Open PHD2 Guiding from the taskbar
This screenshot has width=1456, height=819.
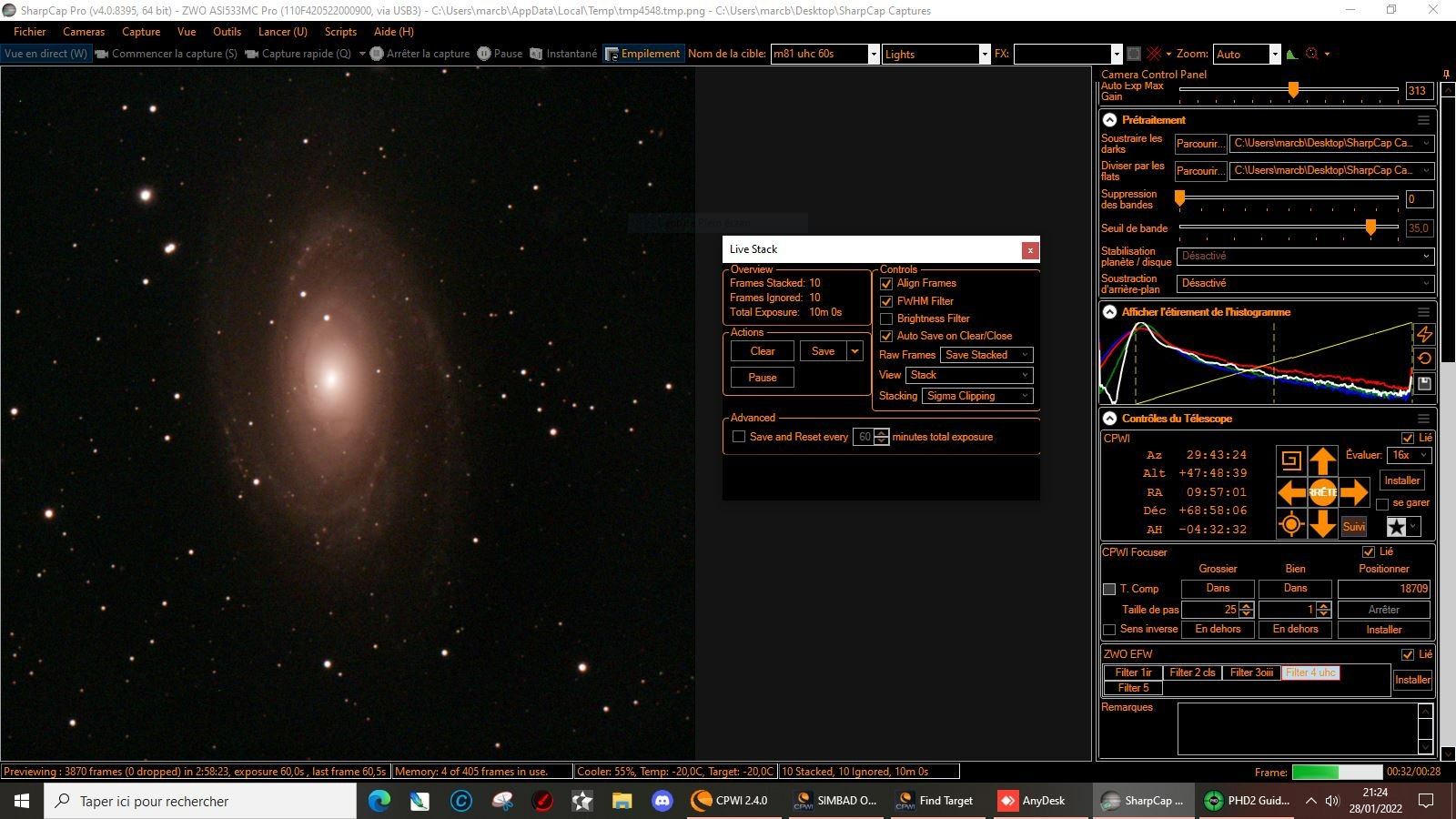(x=1248, y=801)
